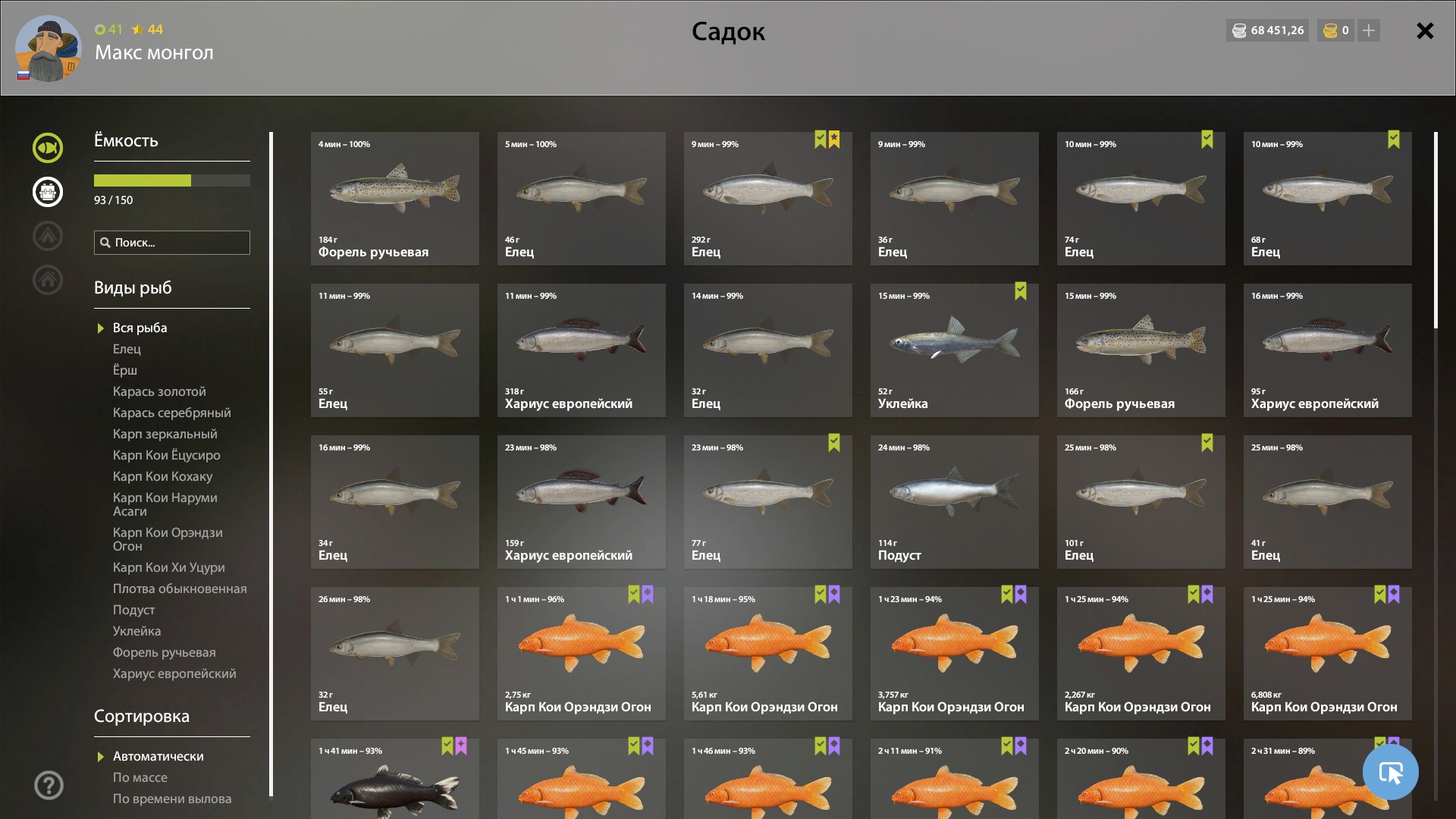Click the Поиск search field
The image size is (1456, 819).
coord(172,243)
